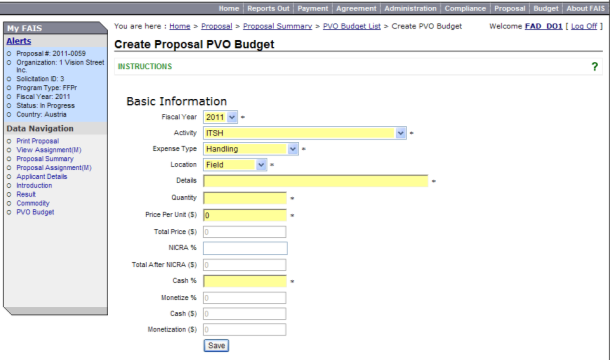Image resolution: width=610 pixels, height=360 pixels.
Task: Click the Alerts link in My FAIS
Action: tap(19, 41)
